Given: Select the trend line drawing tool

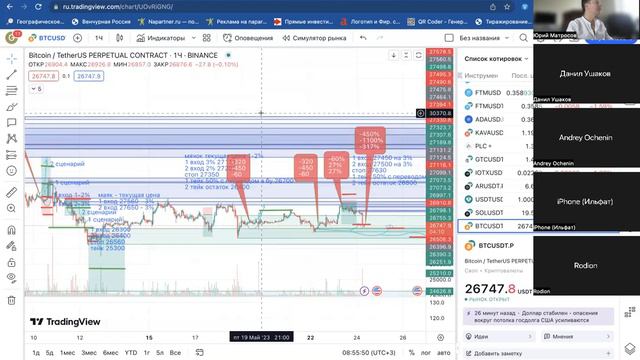Looking at the screenshot, I should point(11,74).
